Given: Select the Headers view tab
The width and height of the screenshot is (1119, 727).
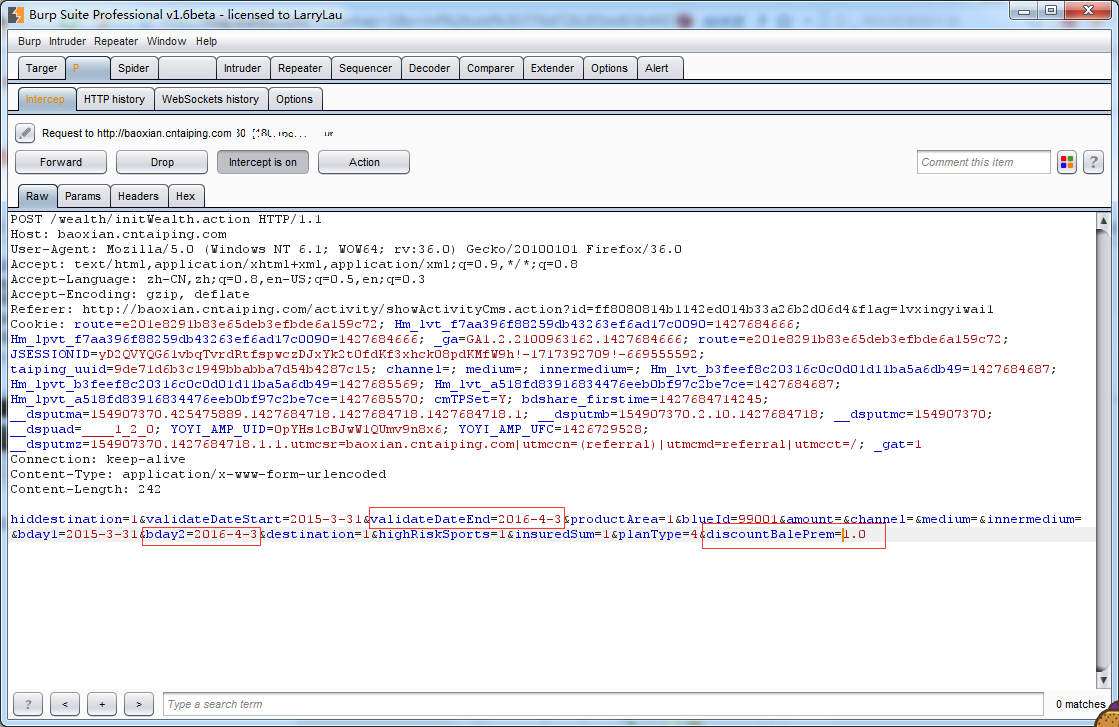Looking at the screenshot, I should [x=138, y=196].
